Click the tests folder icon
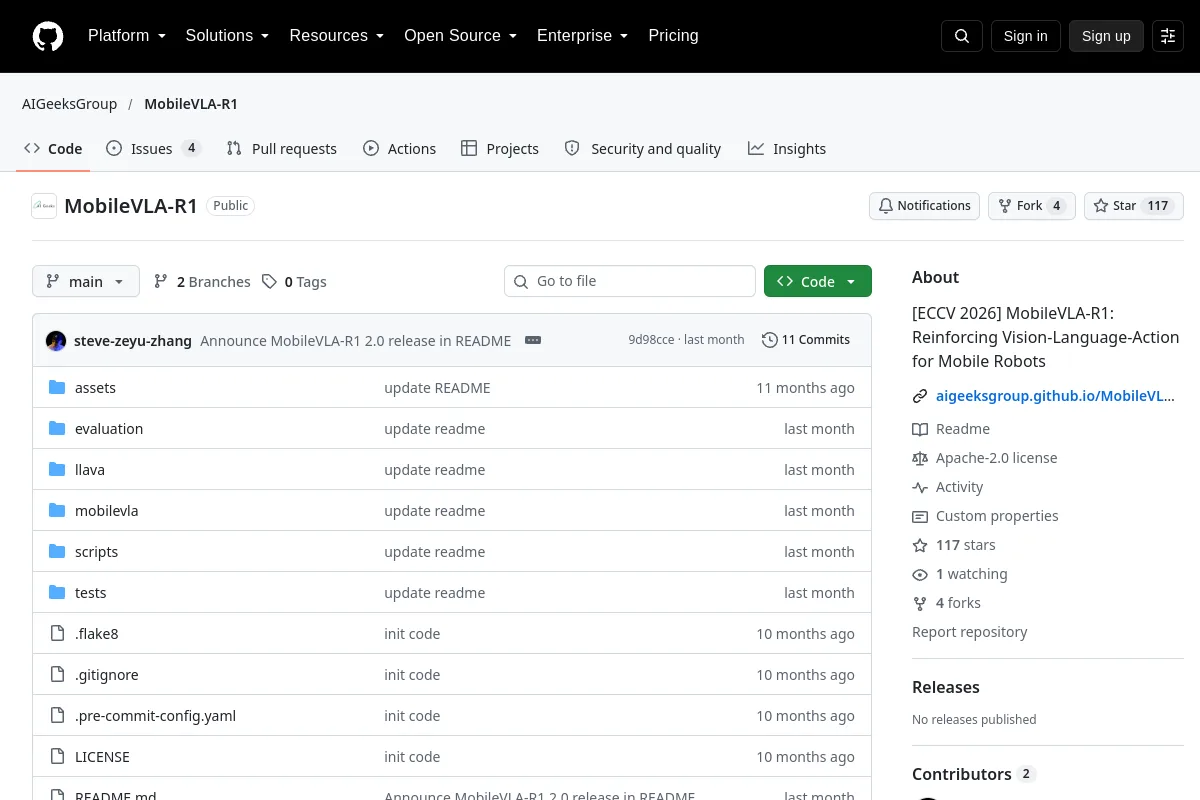 point(57,593)
